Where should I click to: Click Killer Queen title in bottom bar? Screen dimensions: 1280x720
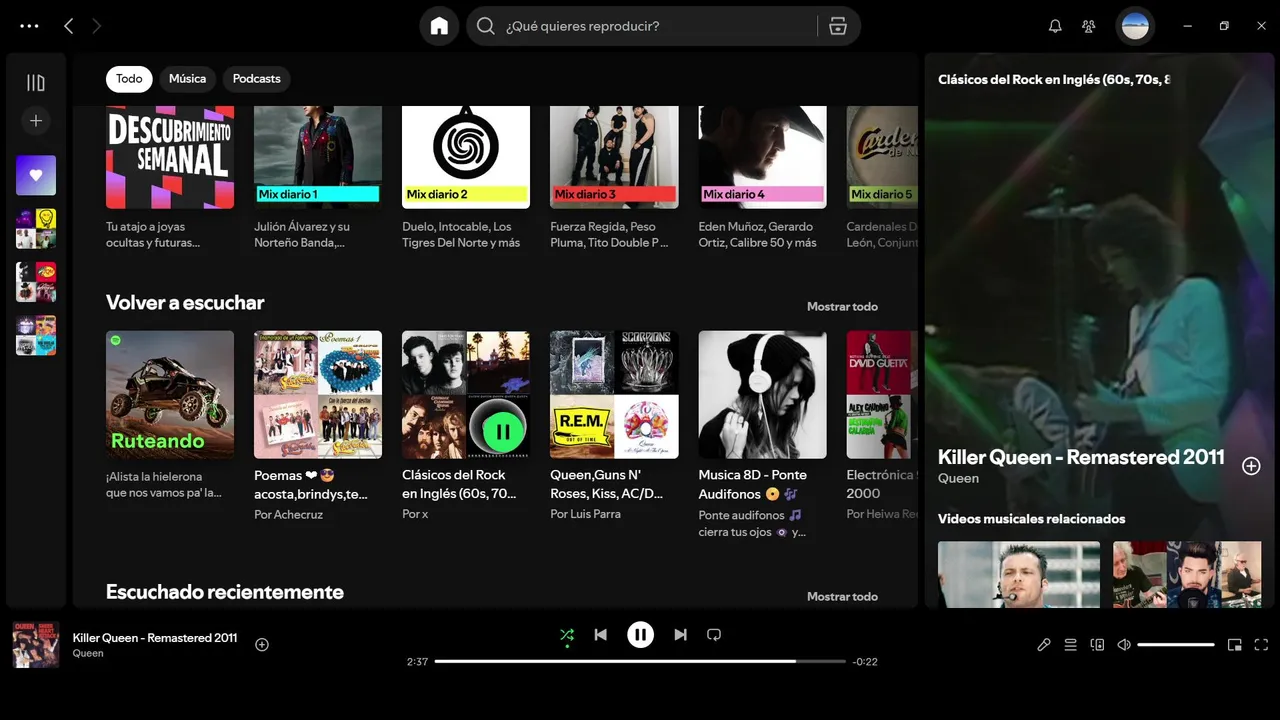155,638
